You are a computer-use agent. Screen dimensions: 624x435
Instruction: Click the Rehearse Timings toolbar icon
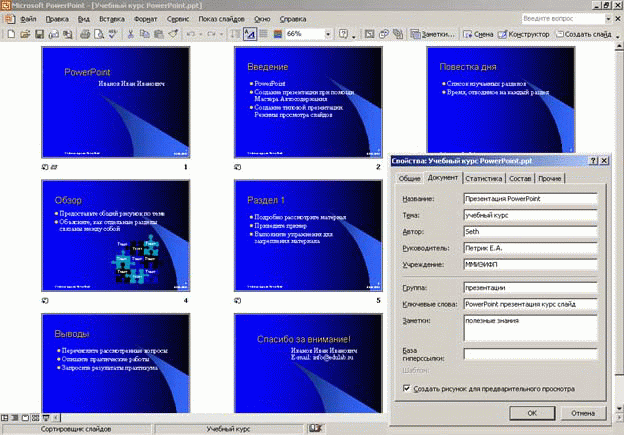[384, 34]
